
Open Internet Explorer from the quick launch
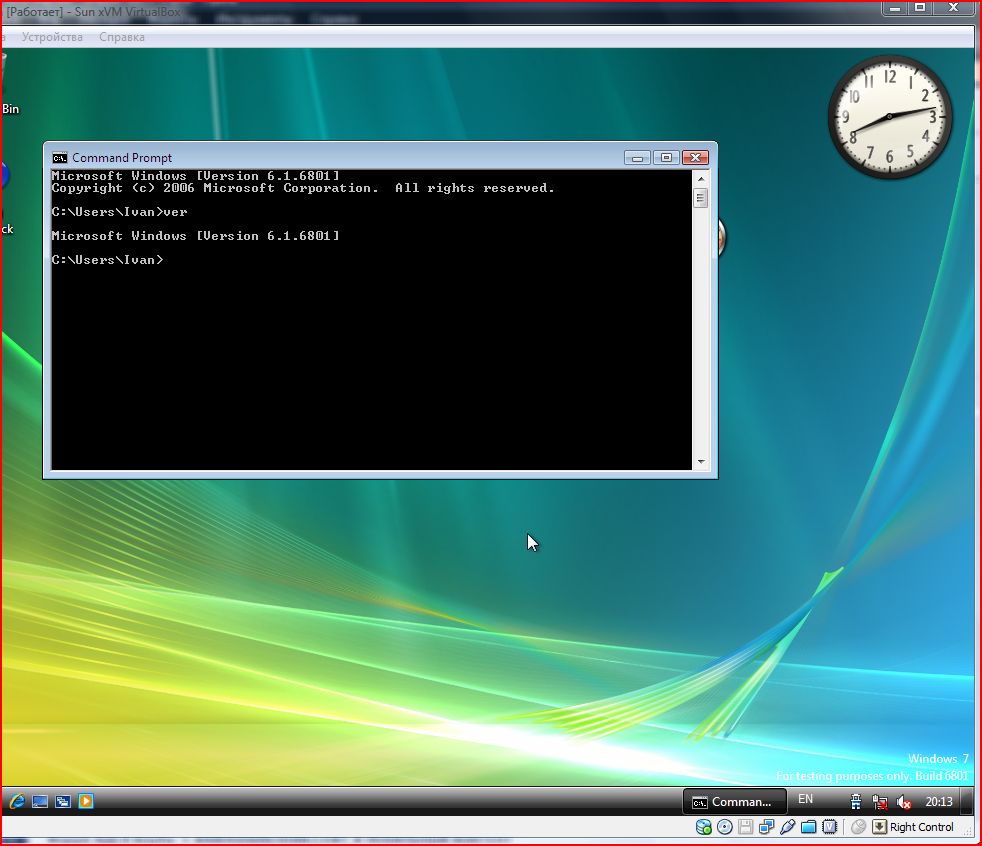(x=17, y=801)
